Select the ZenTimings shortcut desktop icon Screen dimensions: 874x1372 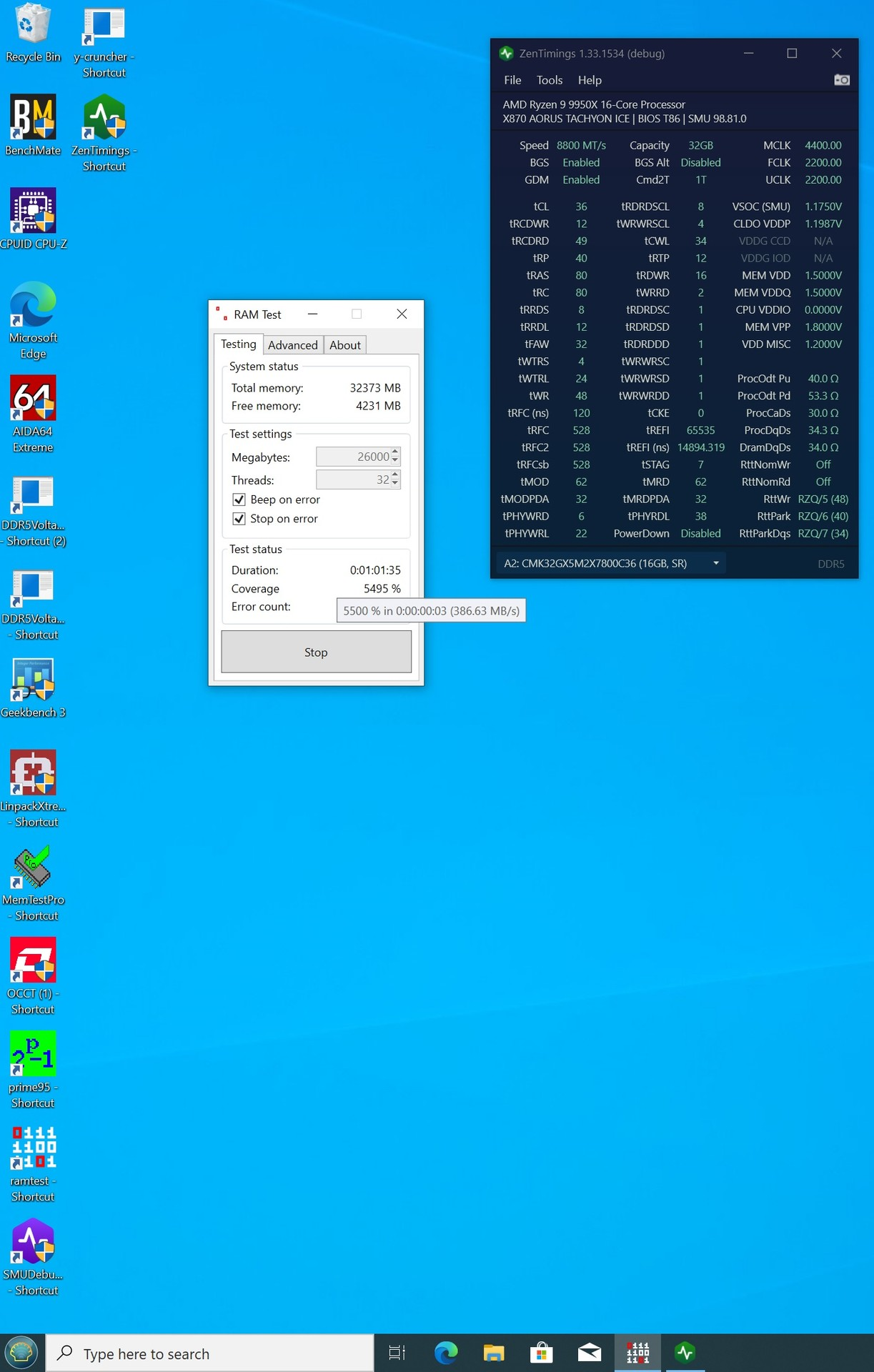104,134
